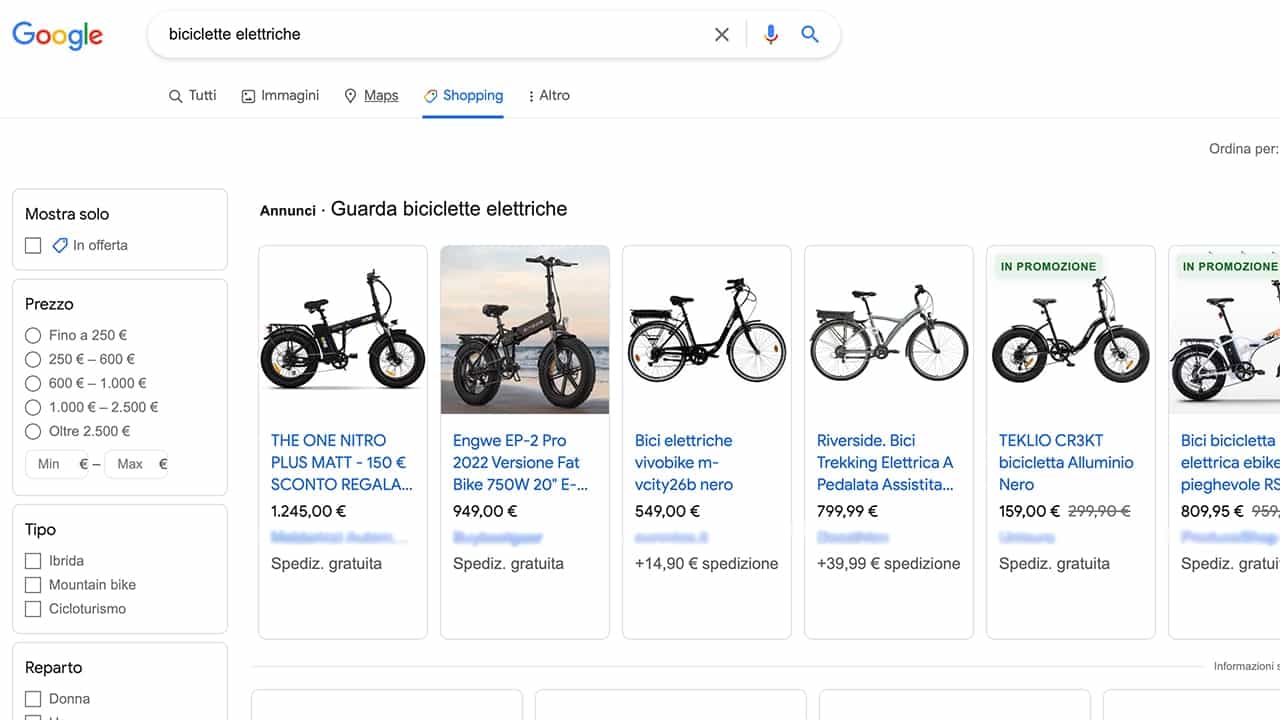Open Engwe EP-2 Pro 2022 product link
This screenshot has width=1280, height=720.
click(x=520, y=462)
